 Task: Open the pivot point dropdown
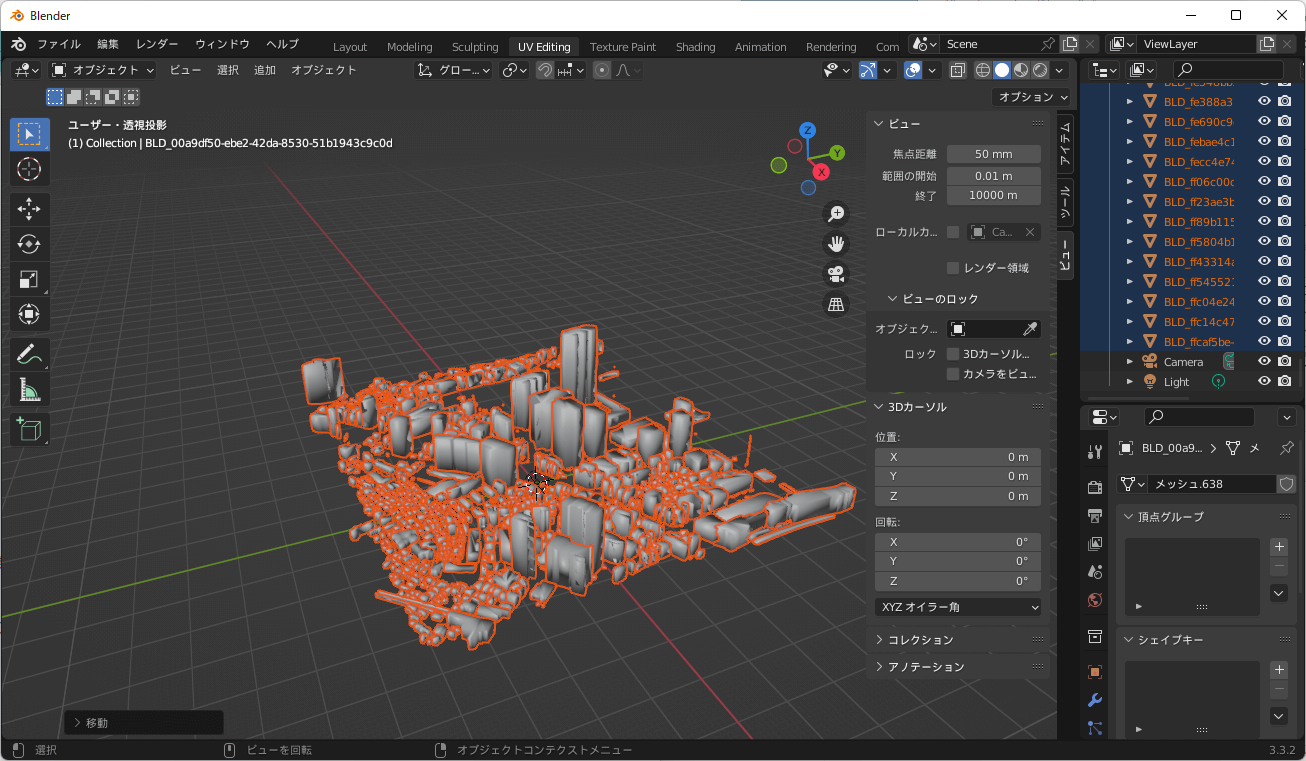(x=514, y=70)
